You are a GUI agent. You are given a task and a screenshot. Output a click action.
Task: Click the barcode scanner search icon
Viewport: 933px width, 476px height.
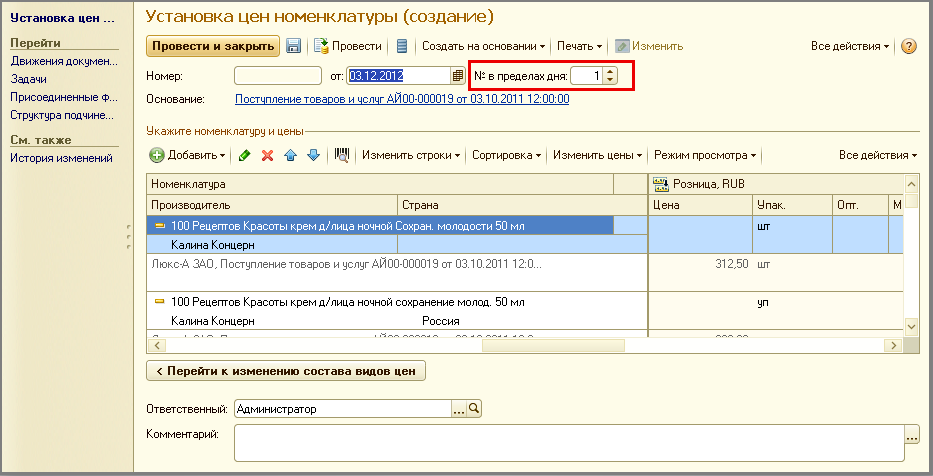click(x=342, y=155)
